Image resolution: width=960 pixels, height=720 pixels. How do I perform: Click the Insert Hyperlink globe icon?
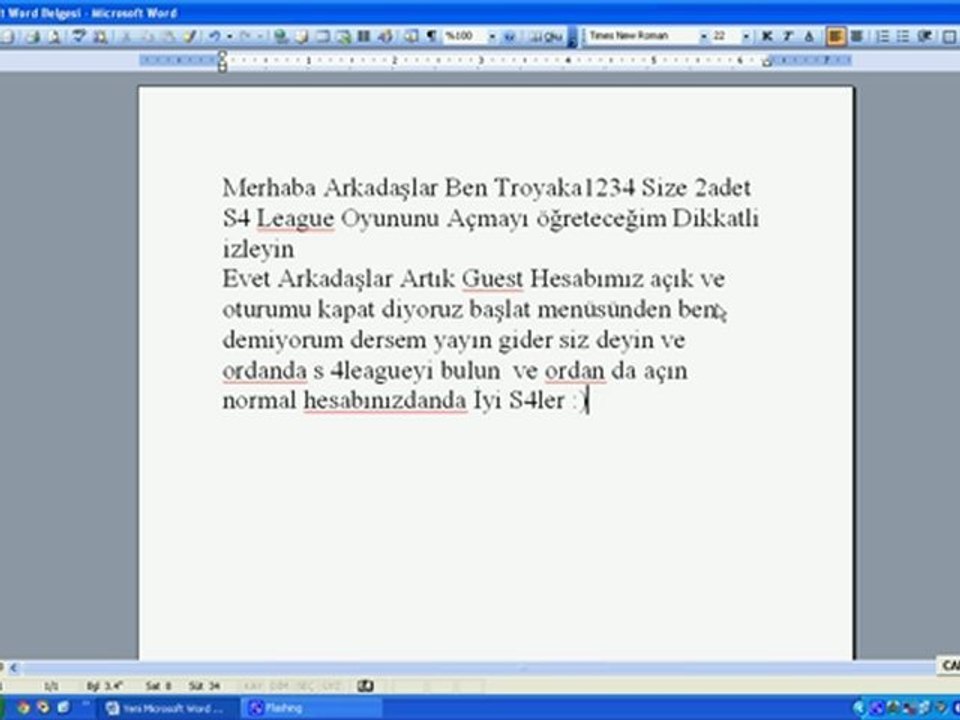click(x=280, y=37)
